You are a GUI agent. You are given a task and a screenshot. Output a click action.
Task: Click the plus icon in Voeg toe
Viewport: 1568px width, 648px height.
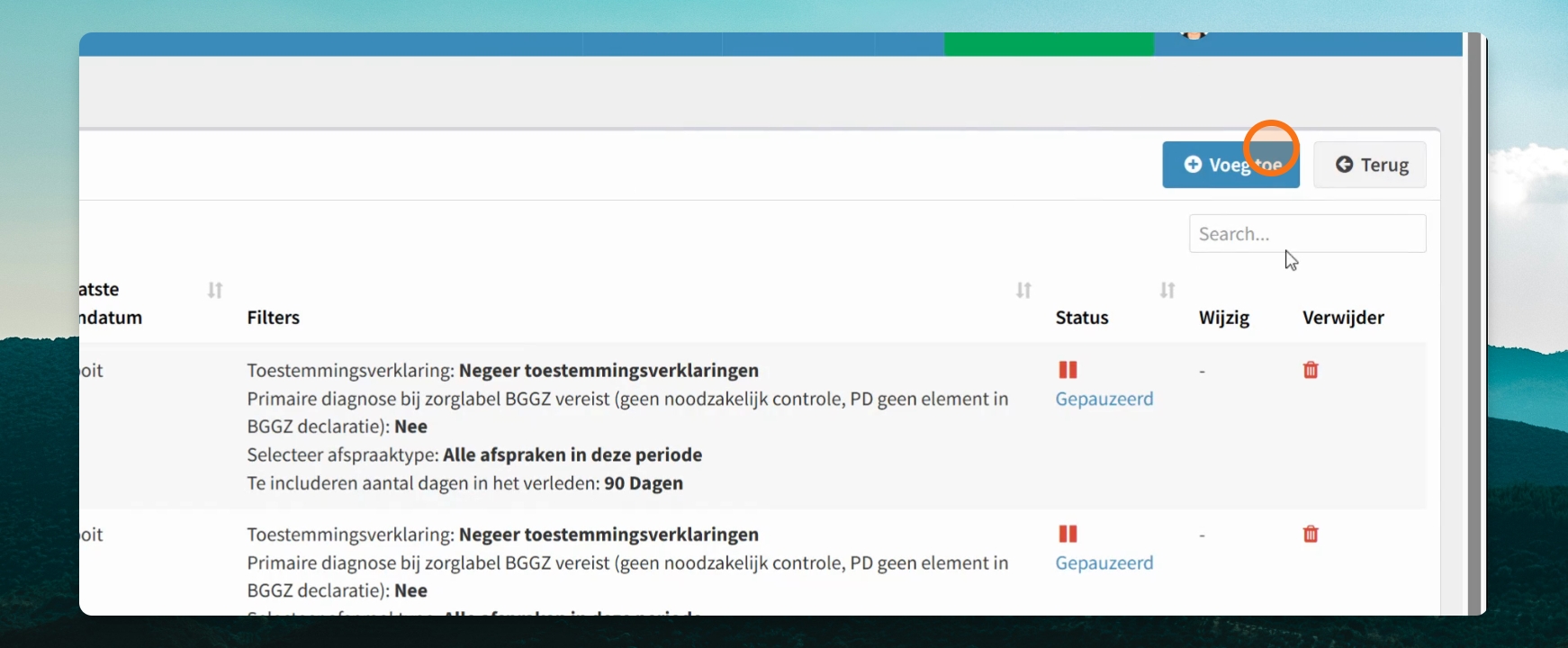(x=1193, y=165)
